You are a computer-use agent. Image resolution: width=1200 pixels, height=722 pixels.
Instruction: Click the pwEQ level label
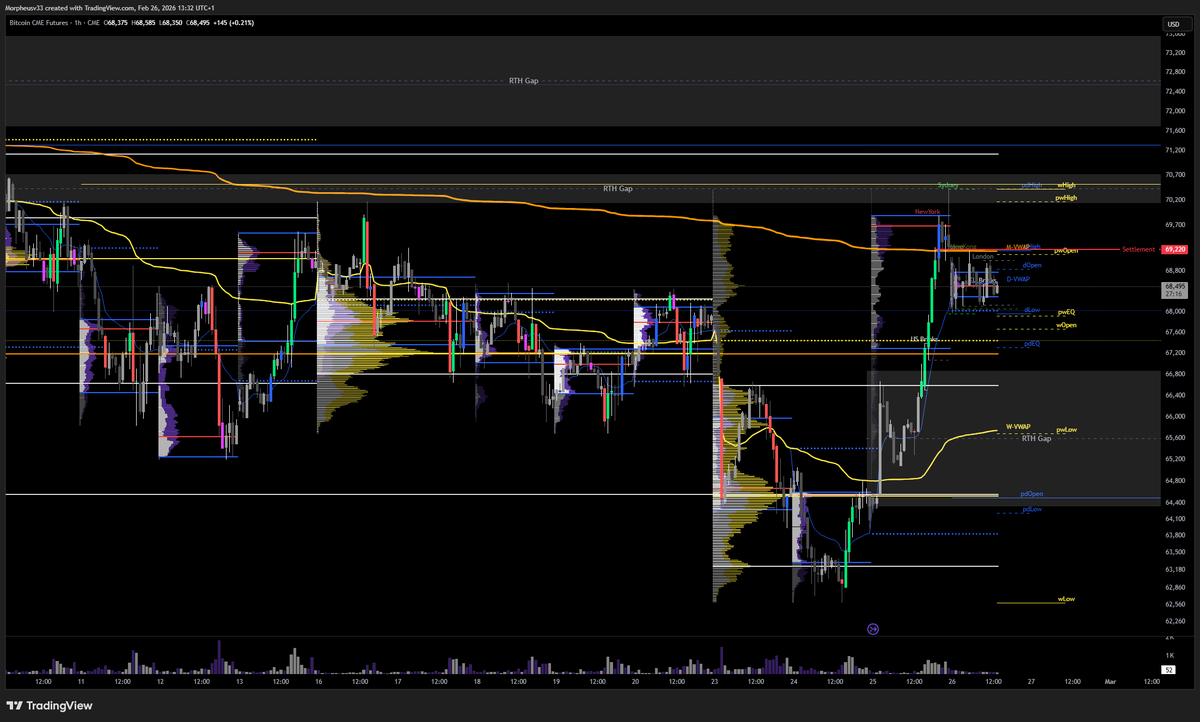(x=1066, y=312)
